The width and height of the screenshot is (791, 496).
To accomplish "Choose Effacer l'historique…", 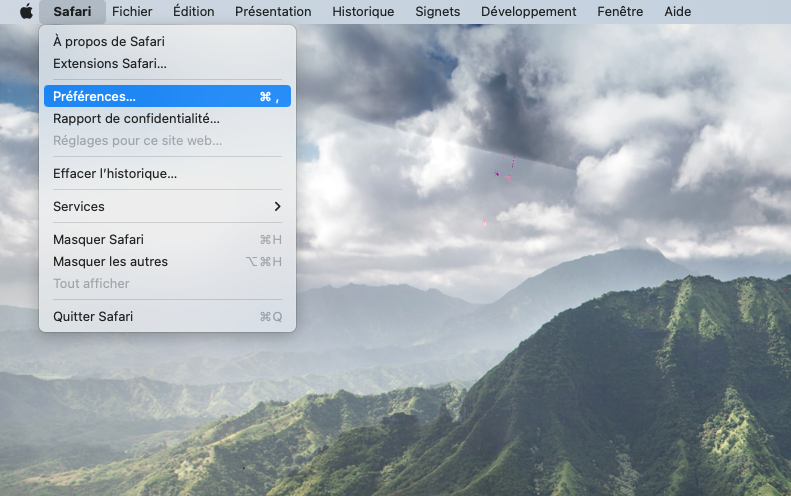I will tap(167, 174).
